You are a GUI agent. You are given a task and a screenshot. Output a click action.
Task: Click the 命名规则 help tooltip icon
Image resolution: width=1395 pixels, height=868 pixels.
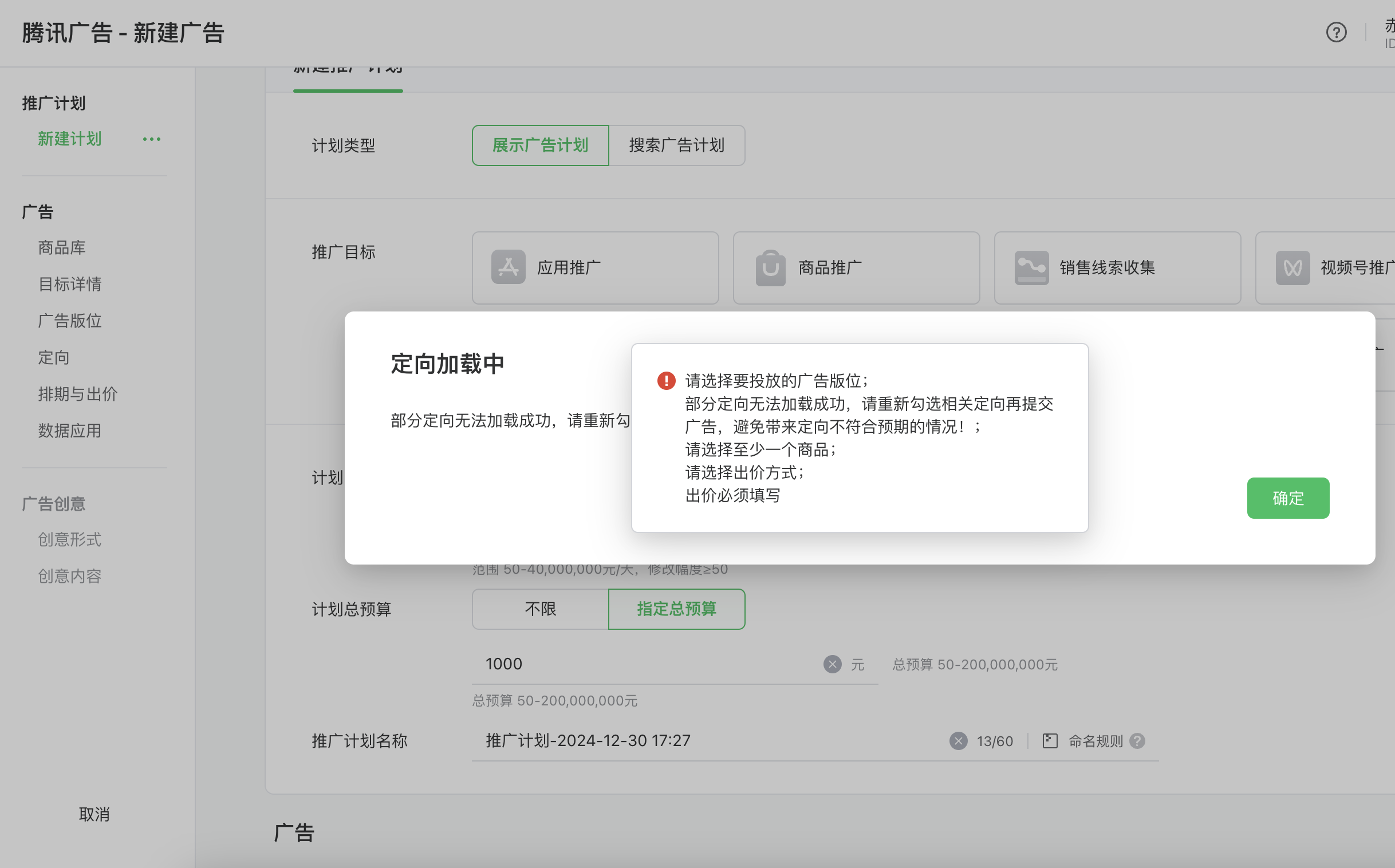click(x=1137, y=741)
